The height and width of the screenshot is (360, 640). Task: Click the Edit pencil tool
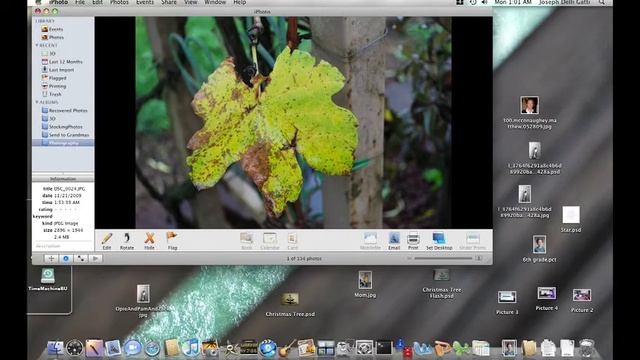[107, 241]
